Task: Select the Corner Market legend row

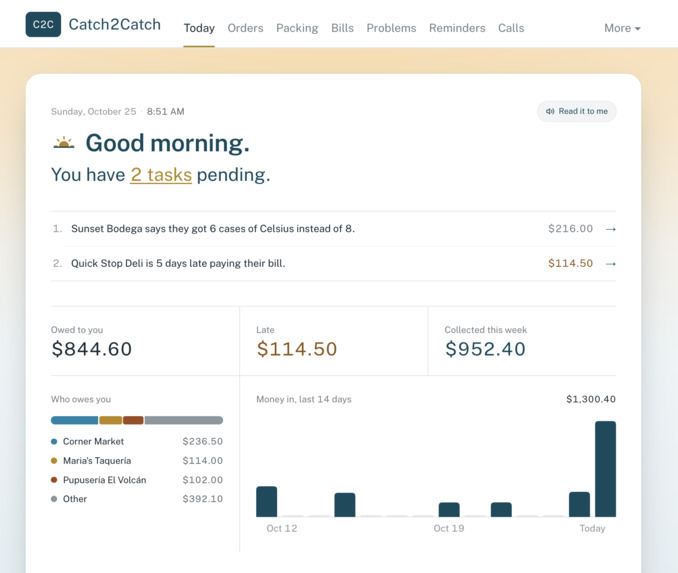Action: 137,442
